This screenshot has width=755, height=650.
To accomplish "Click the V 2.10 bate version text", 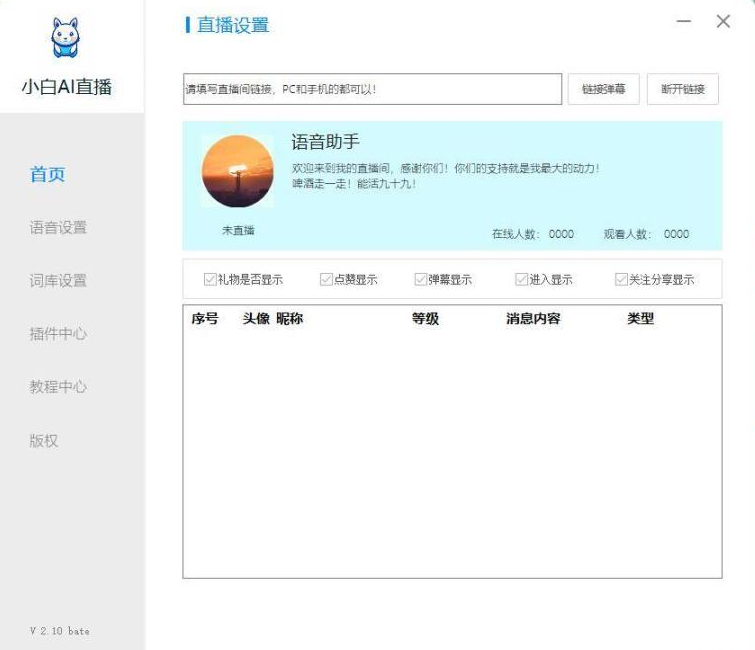I will [x=60, y=631].
